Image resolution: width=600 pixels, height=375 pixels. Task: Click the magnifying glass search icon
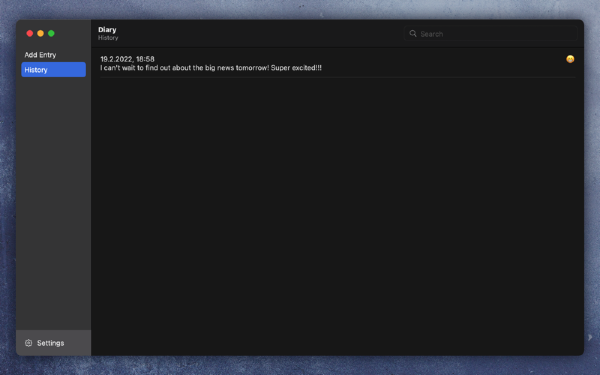point(413,34)
